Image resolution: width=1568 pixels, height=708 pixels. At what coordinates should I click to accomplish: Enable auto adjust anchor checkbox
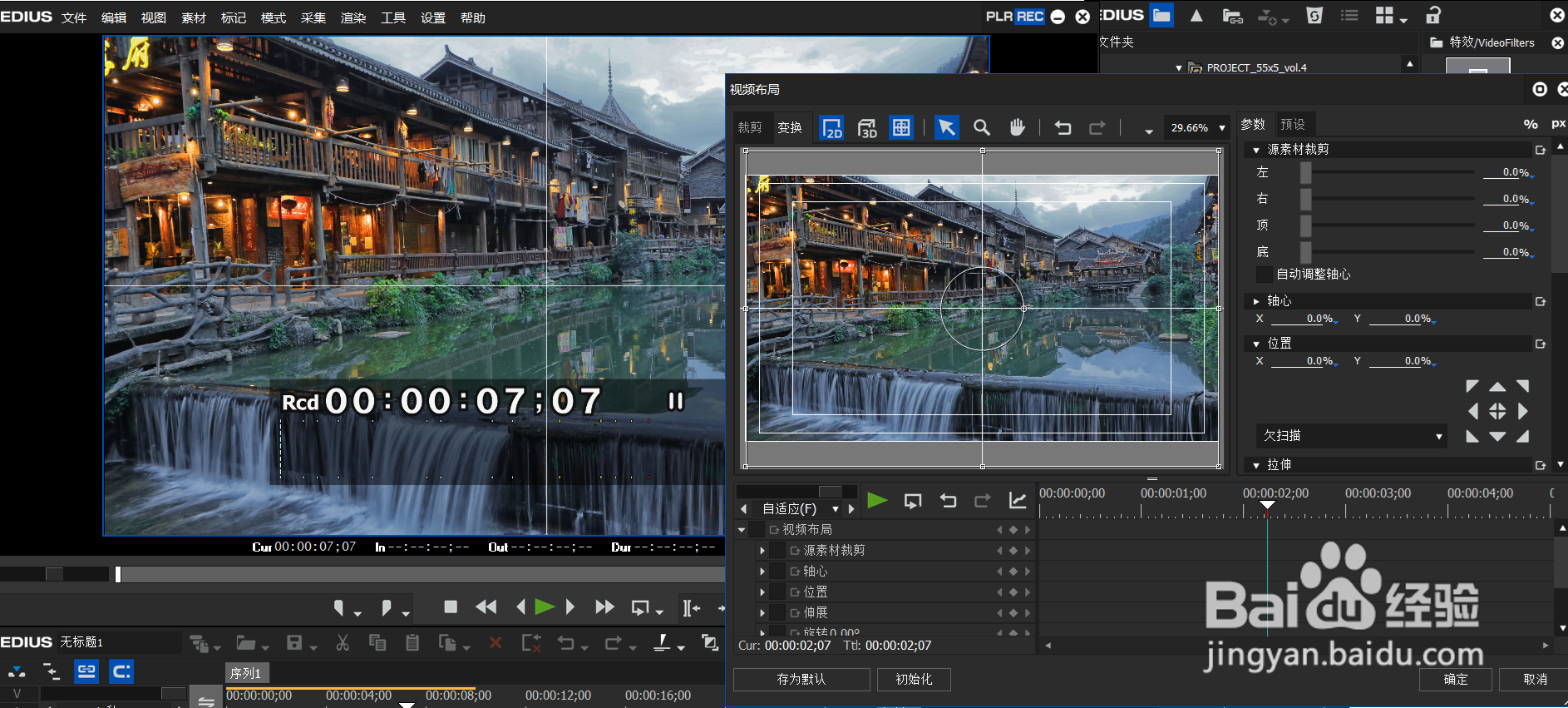point(1265,274)
